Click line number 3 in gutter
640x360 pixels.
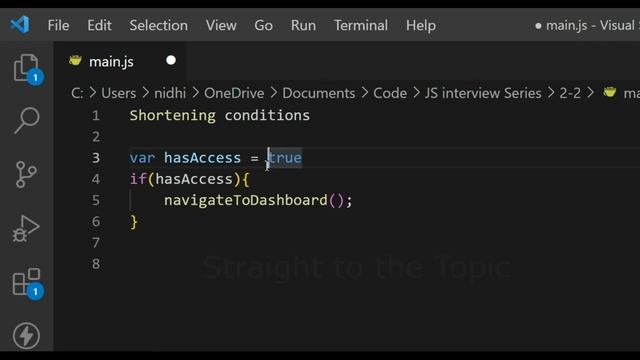(96, 158)
